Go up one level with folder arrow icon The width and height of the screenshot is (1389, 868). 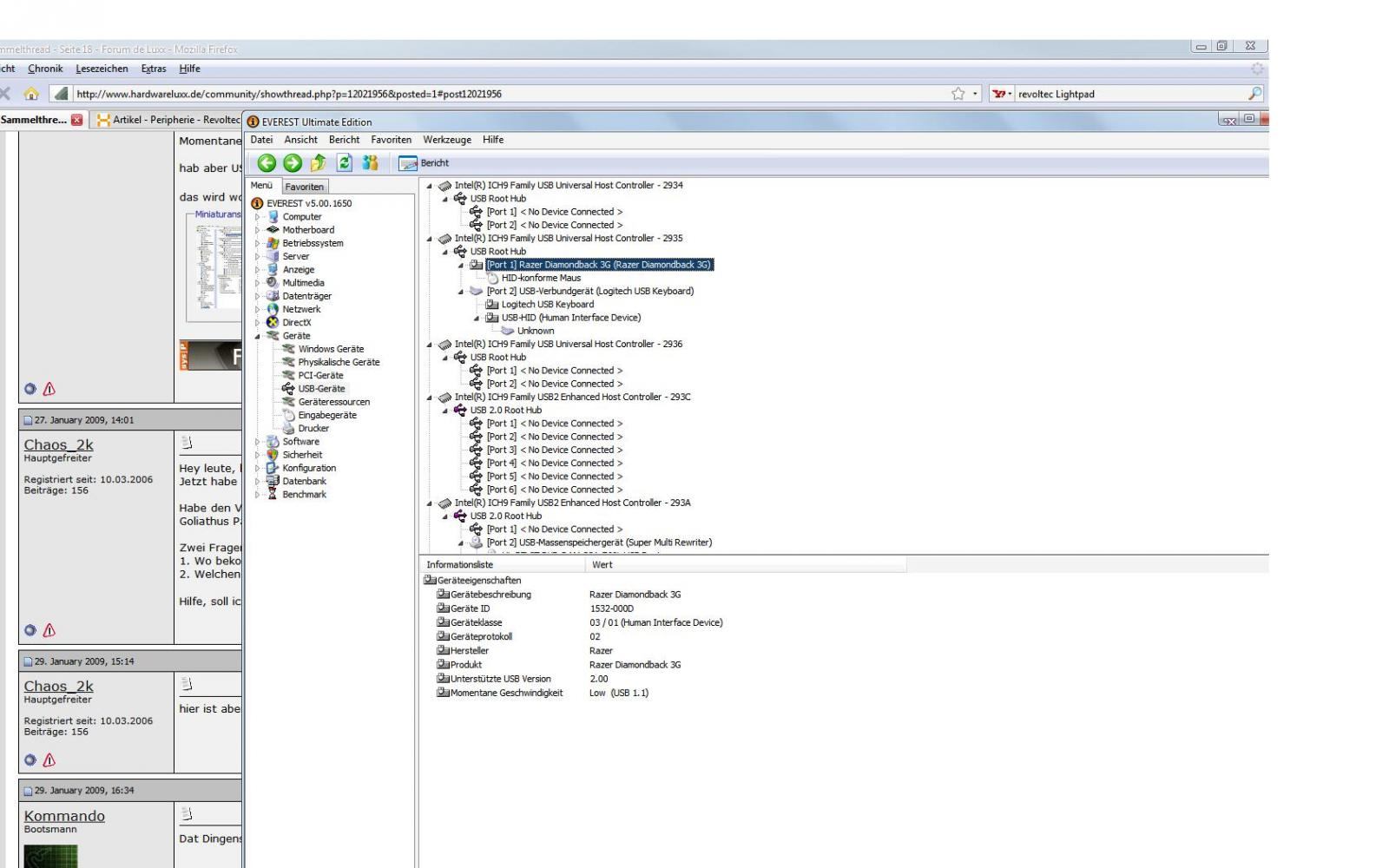318,162
